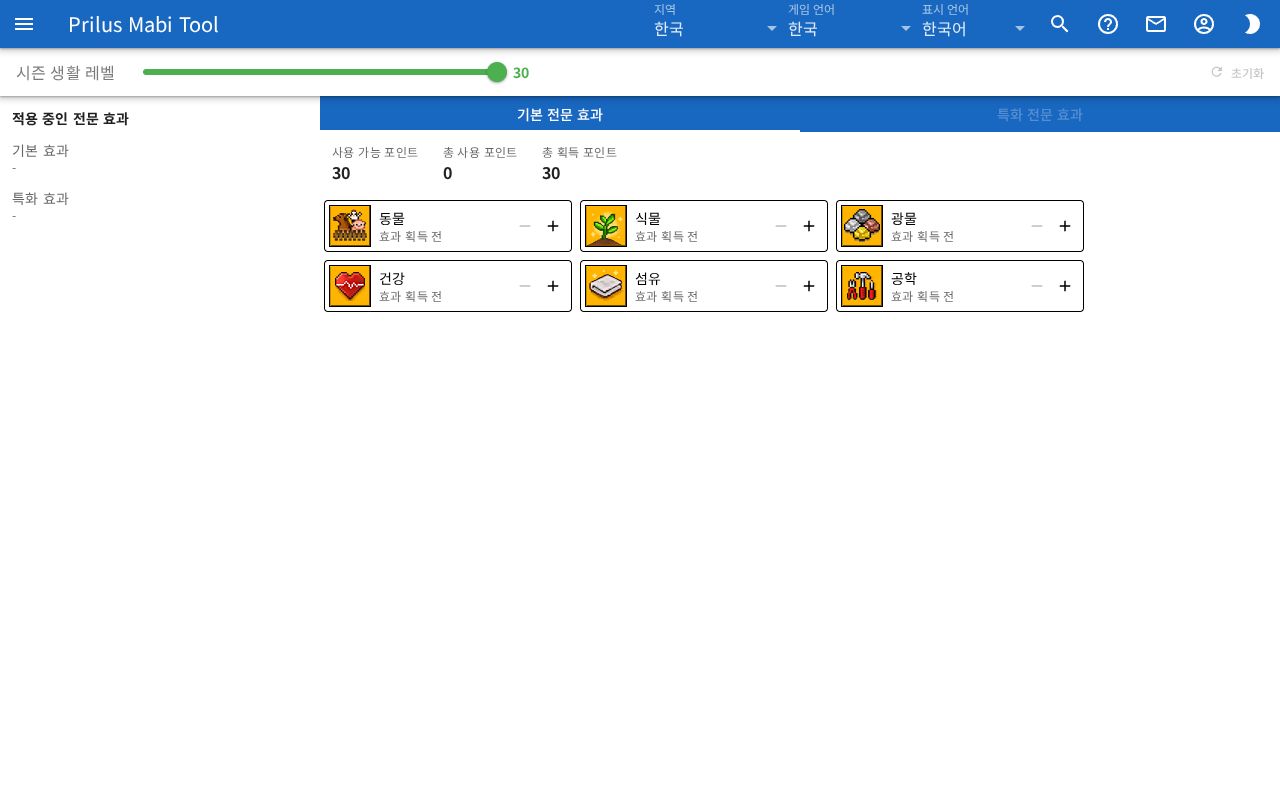The width and height of the screenshot is (1280, 800).
Task: Open the hamburger navigation menu
Action: (24, 24)
